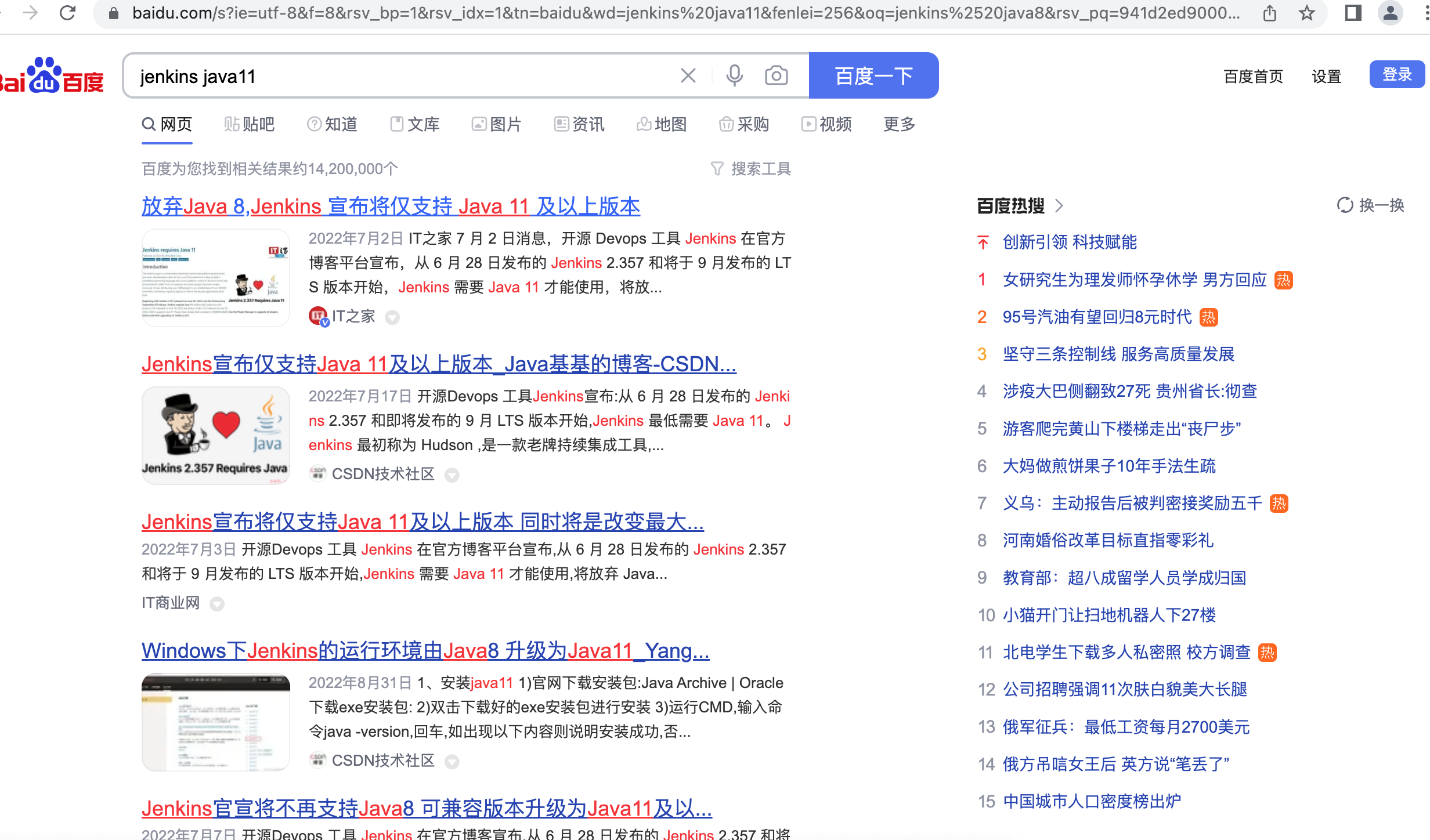
Task: Start voice search with microphone icon
Action: [x=735, y=75]
